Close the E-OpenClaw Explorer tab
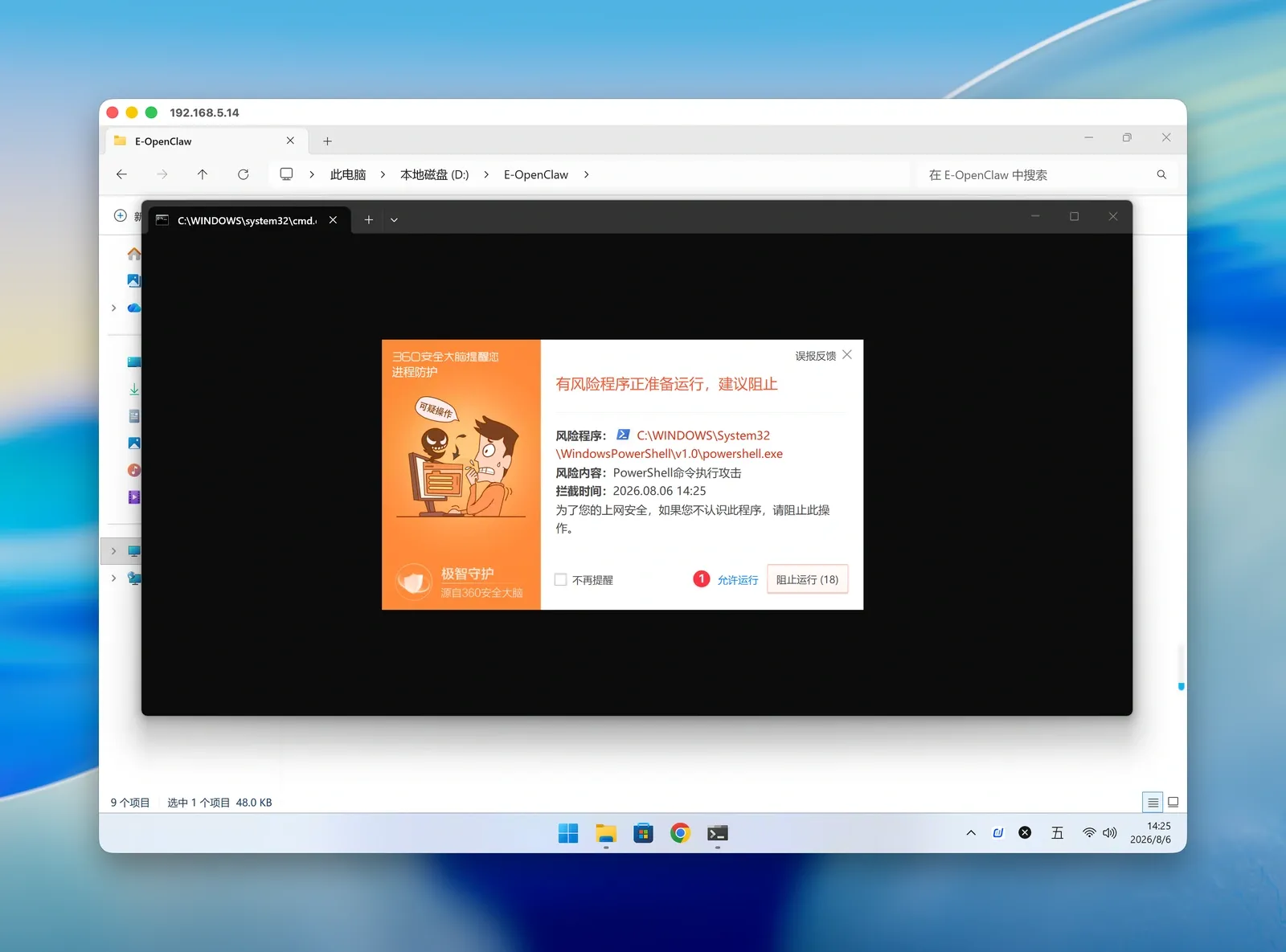Viewport: 1286px width, 952px height. click(x=290, y=141)
